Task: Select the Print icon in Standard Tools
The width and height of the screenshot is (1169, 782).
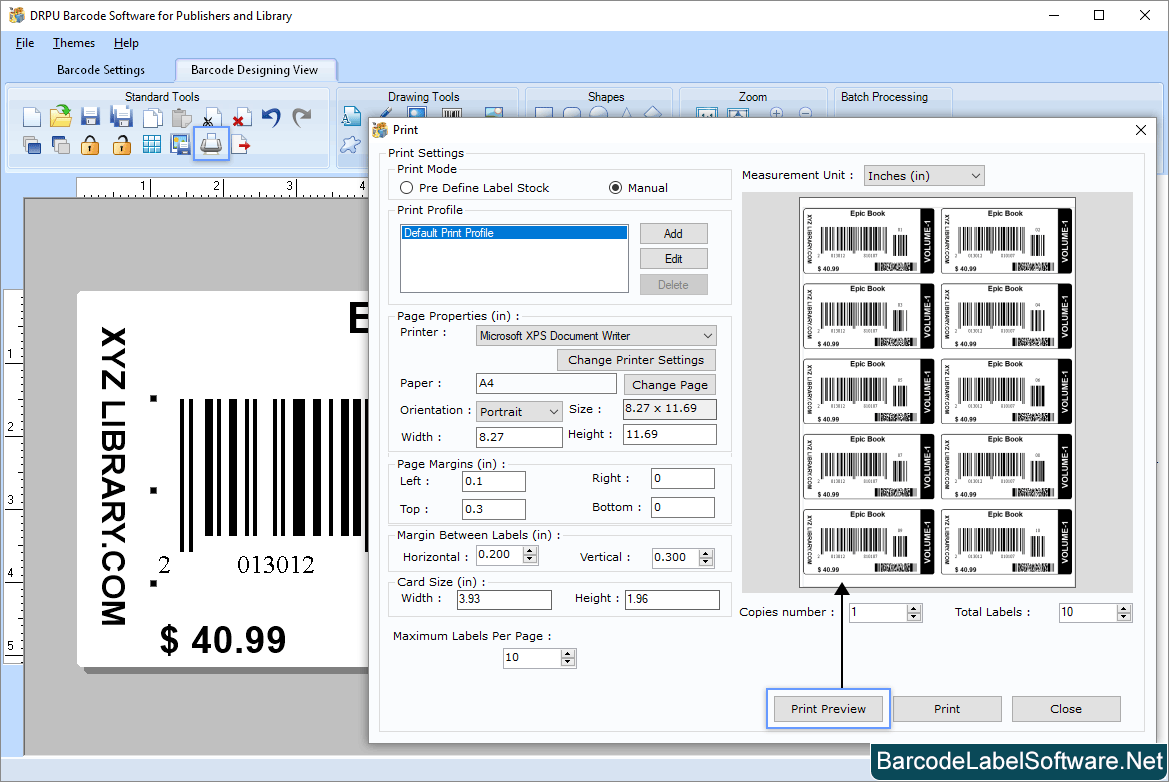Action: coord(211,143)
